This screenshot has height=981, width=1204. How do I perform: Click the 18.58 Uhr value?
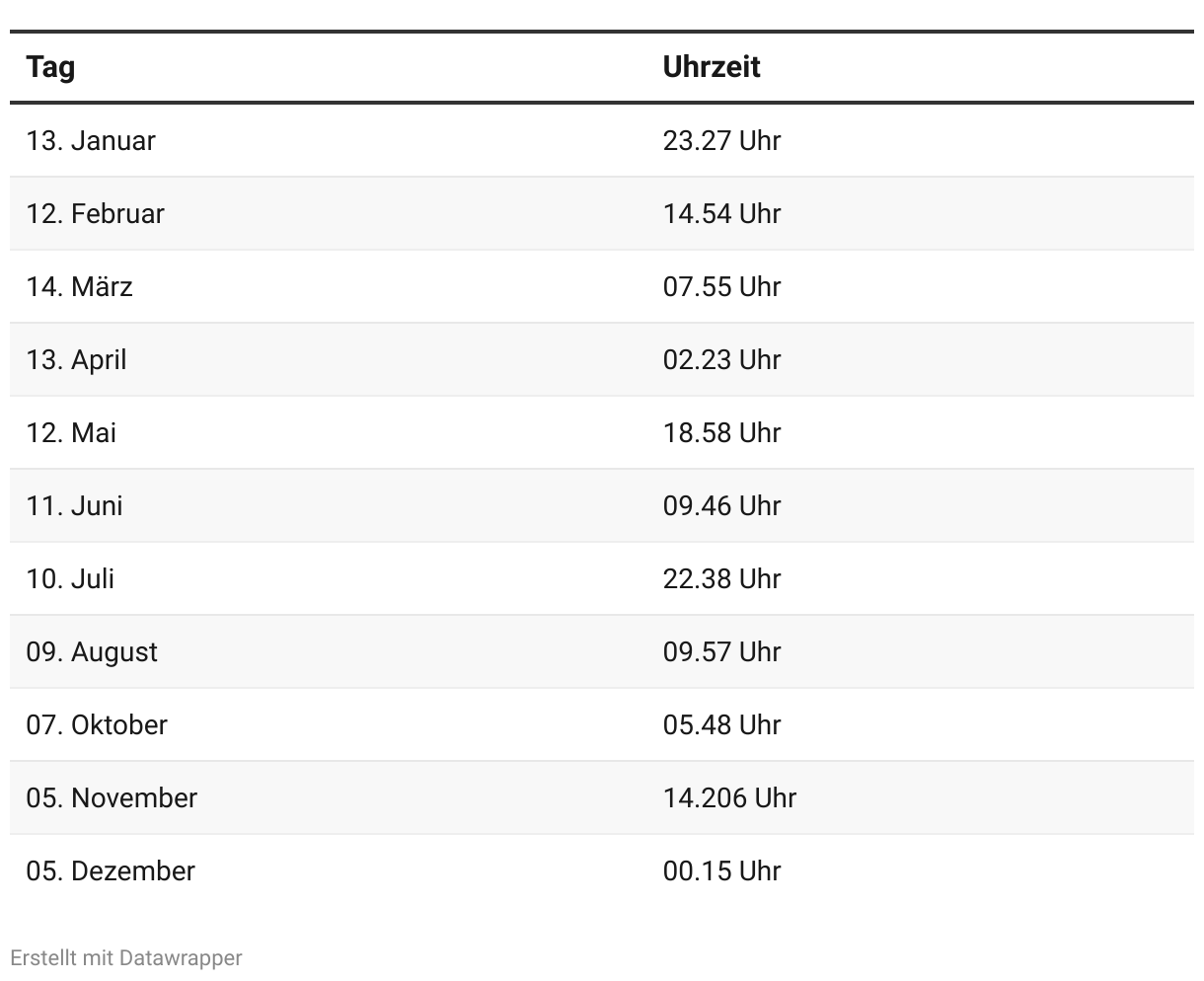(721, 432)
